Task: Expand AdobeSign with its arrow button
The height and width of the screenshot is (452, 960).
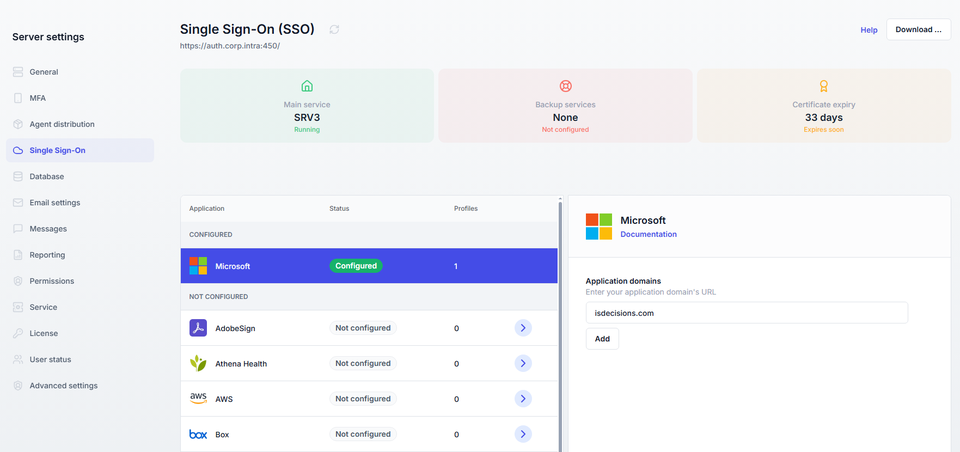Action: [x=522, y=328]
